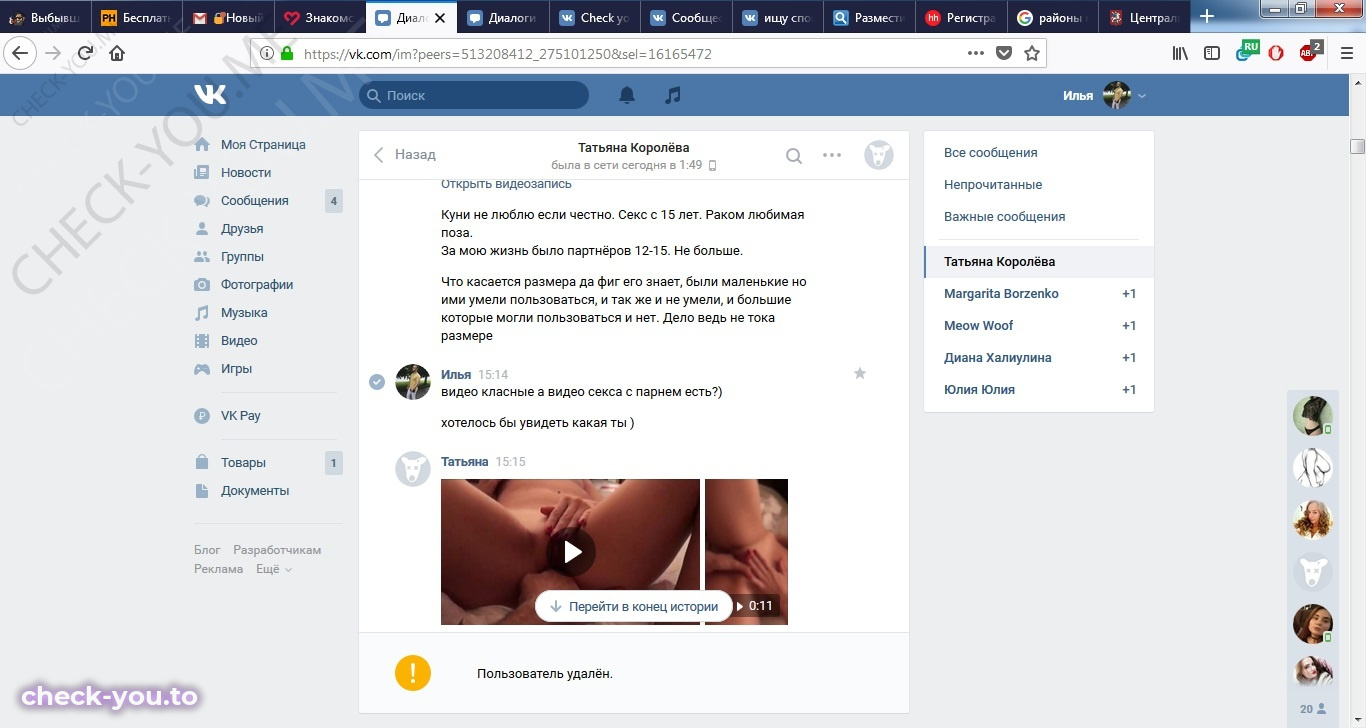
Task: Click the VK Поиск search field
Action: pos(474,95)
